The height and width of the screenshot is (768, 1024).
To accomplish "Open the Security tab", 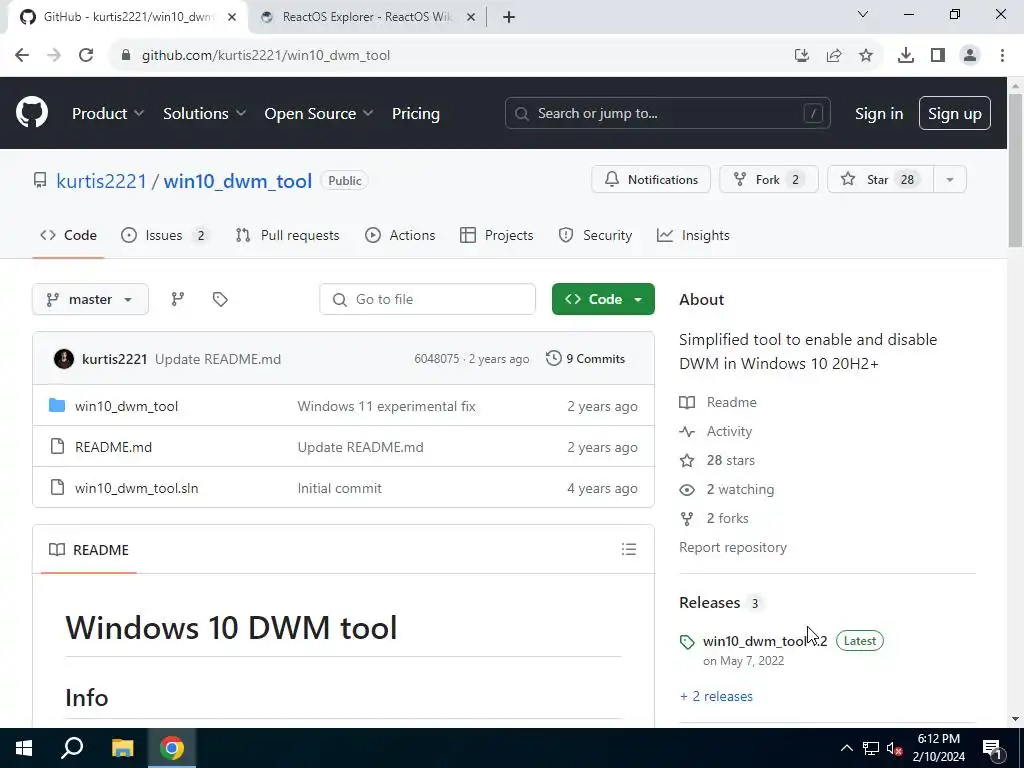I will [x=595, y=235].
